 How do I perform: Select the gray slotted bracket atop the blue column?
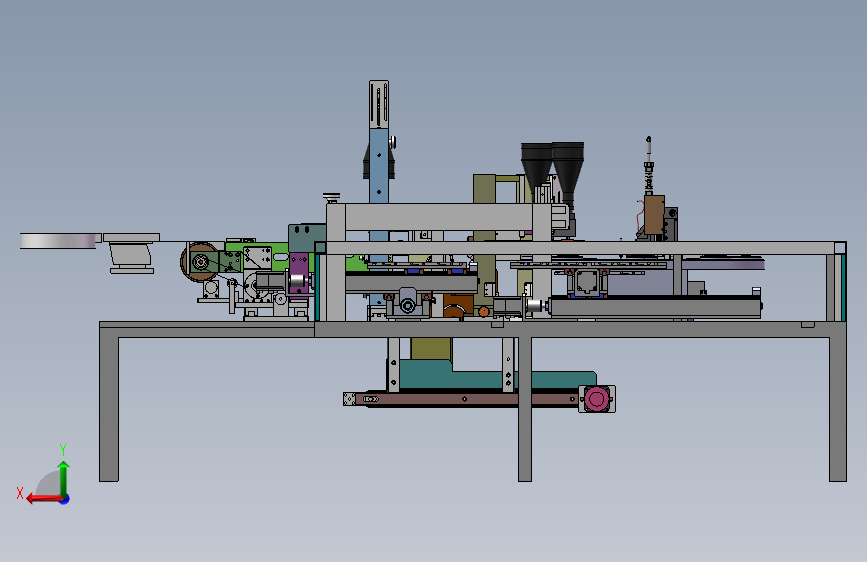pos(379,105)
